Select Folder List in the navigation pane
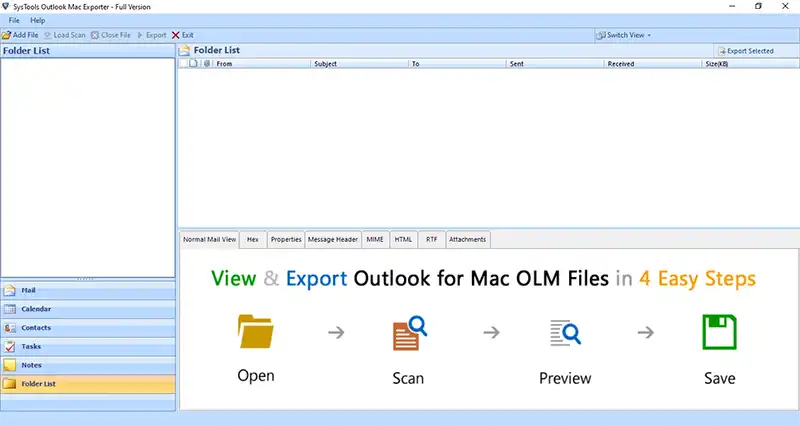The image size is (800, 426). (x=88, y=384)
